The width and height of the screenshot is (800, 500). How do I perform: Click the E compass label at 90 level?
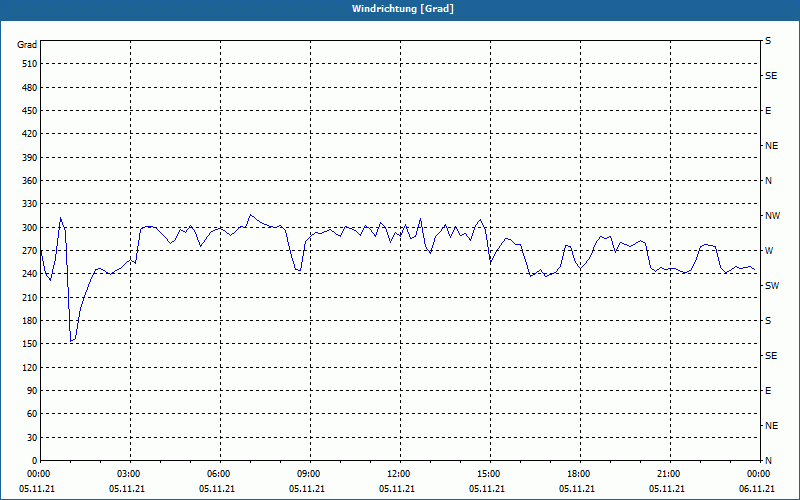[x=768, y=391]
